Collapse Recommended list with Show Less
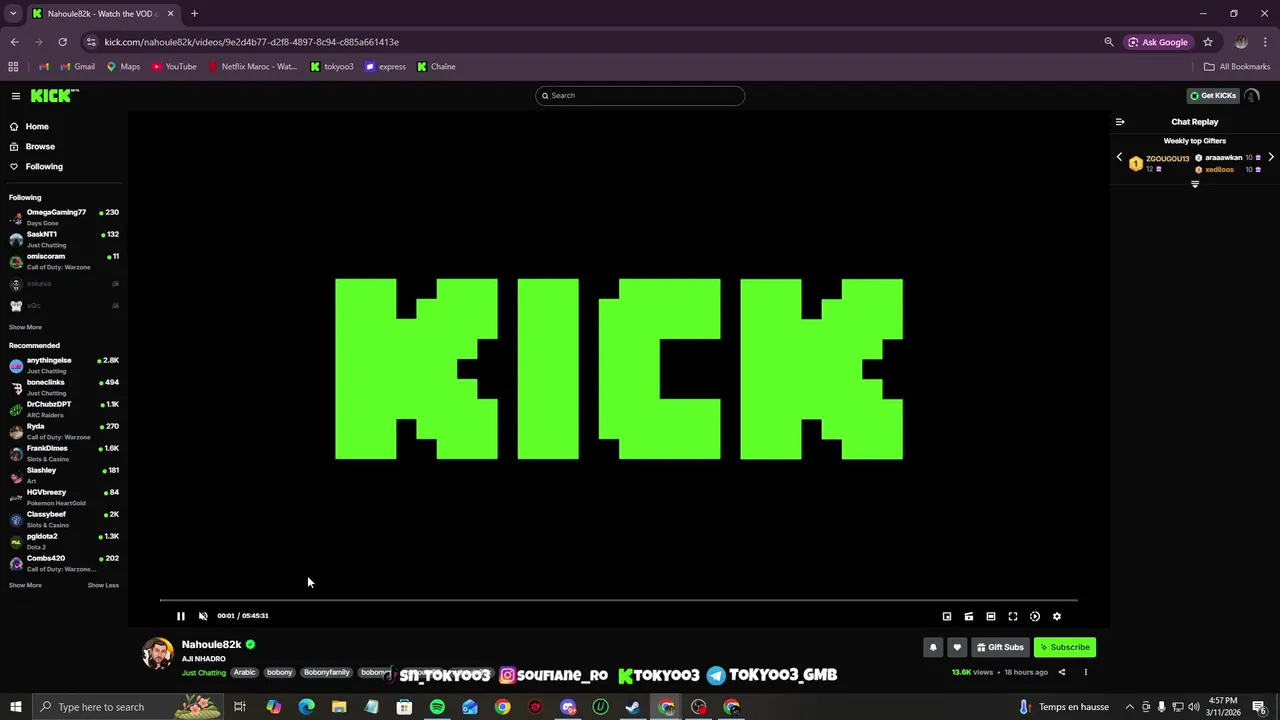Image resolution: width=1280 pixels, height=720 pixels. pyautogui.click(x=103, y=585)
